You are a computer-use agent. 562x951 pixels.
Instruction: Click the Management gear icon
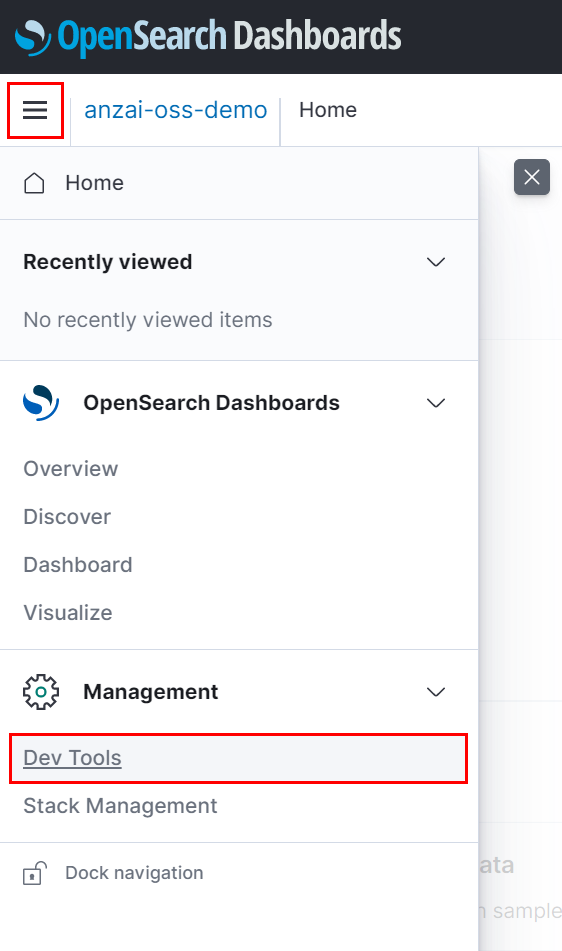(x=41, y=691)
